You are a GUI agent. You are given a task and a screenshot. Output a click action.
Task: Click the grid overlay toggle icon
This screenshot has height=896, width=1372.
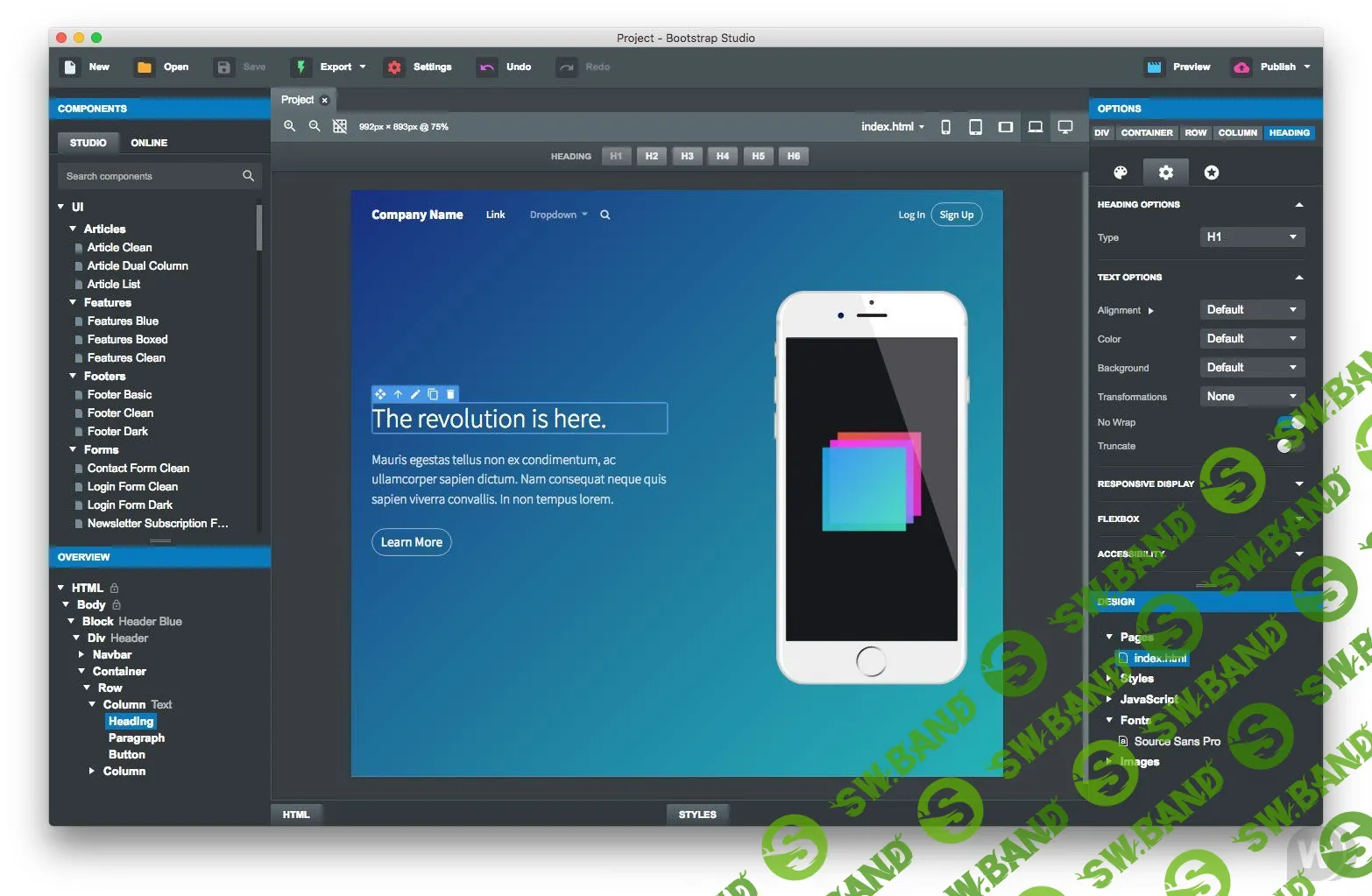[x=340, y=126]
